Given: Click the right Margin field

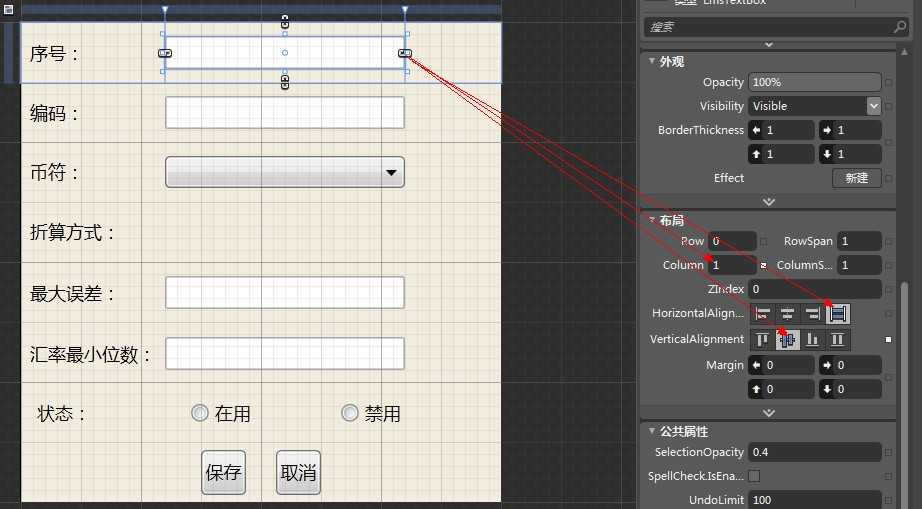Looking at the screenshot, I should (x=850, y=365).
